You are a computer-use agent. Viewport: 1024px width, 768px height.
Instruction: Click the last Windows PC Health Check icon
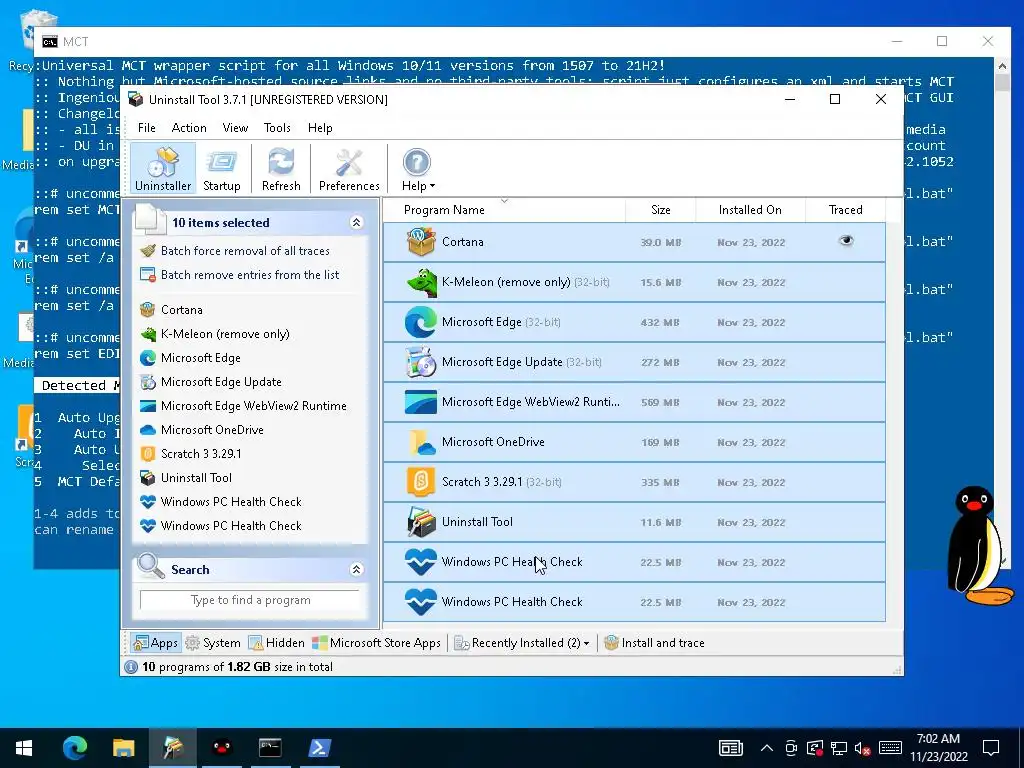pyautogui.click(x=421, y=602)
